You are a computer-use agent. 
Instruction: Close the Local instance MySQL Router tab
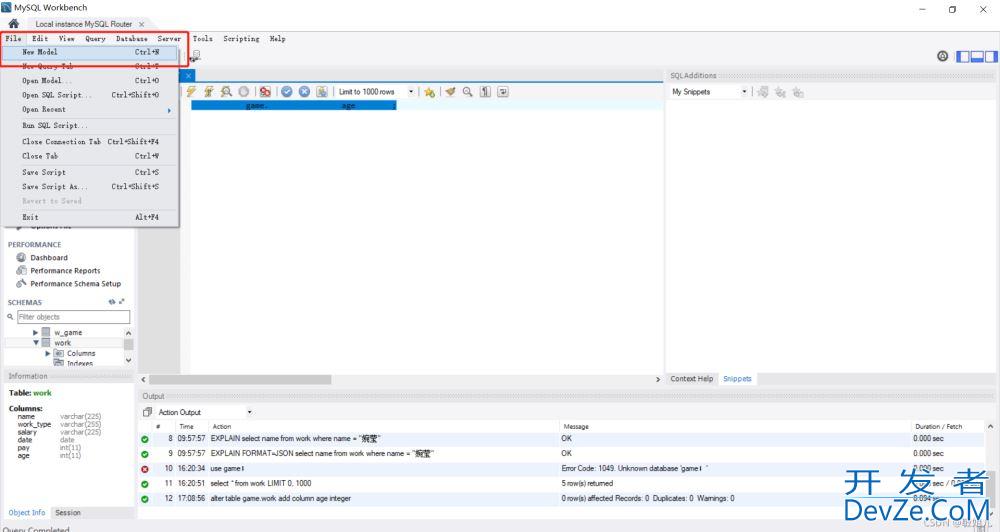[x=142, y=24]
